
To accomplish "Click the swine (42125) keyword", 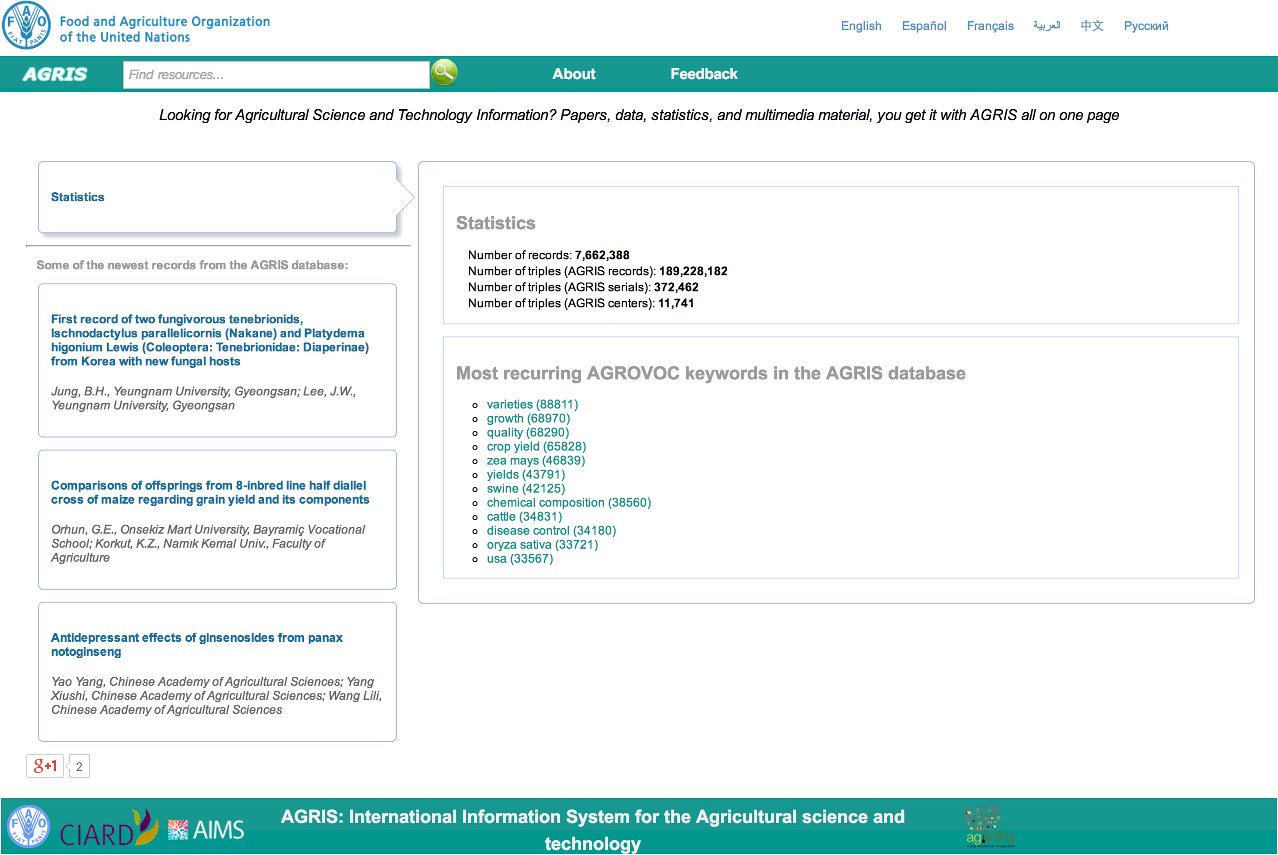I will [526, 489].
